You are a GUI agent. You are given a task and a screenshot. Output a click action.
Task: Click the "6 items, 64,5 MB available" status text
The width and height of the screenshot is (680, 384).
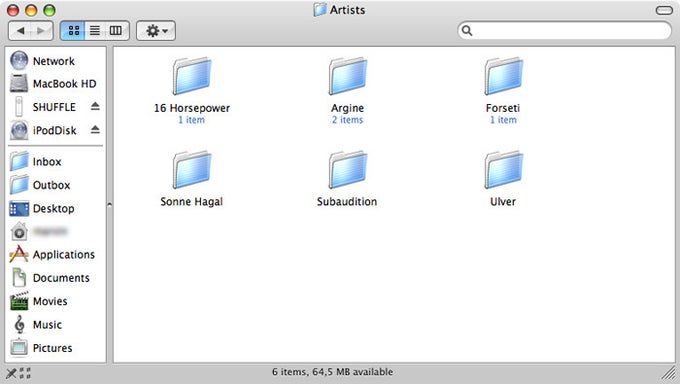coord(332,372)
